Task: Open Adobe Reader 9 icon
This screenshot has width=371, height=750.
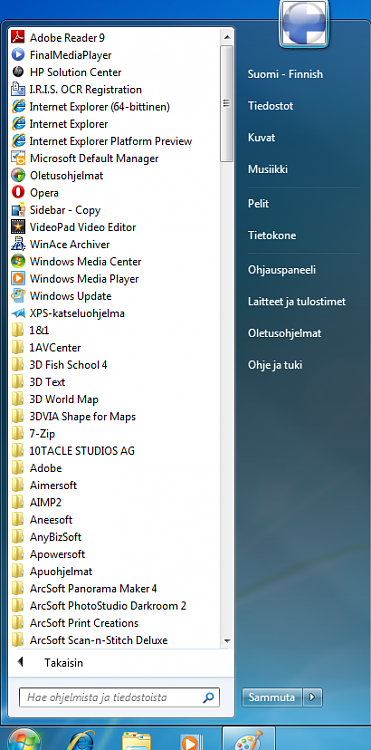Action: click(x=18, y=38)
